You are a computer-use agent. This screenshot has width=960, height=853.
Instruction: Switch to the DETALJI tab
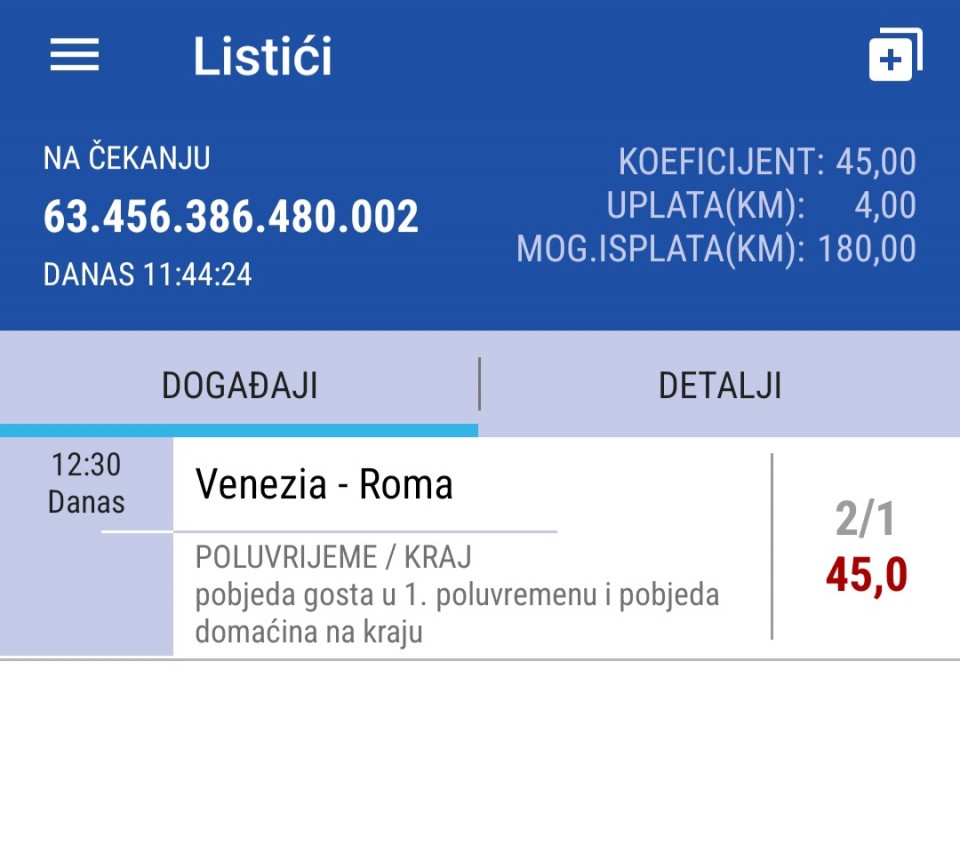pyautogui.click(x=719, y=385)
